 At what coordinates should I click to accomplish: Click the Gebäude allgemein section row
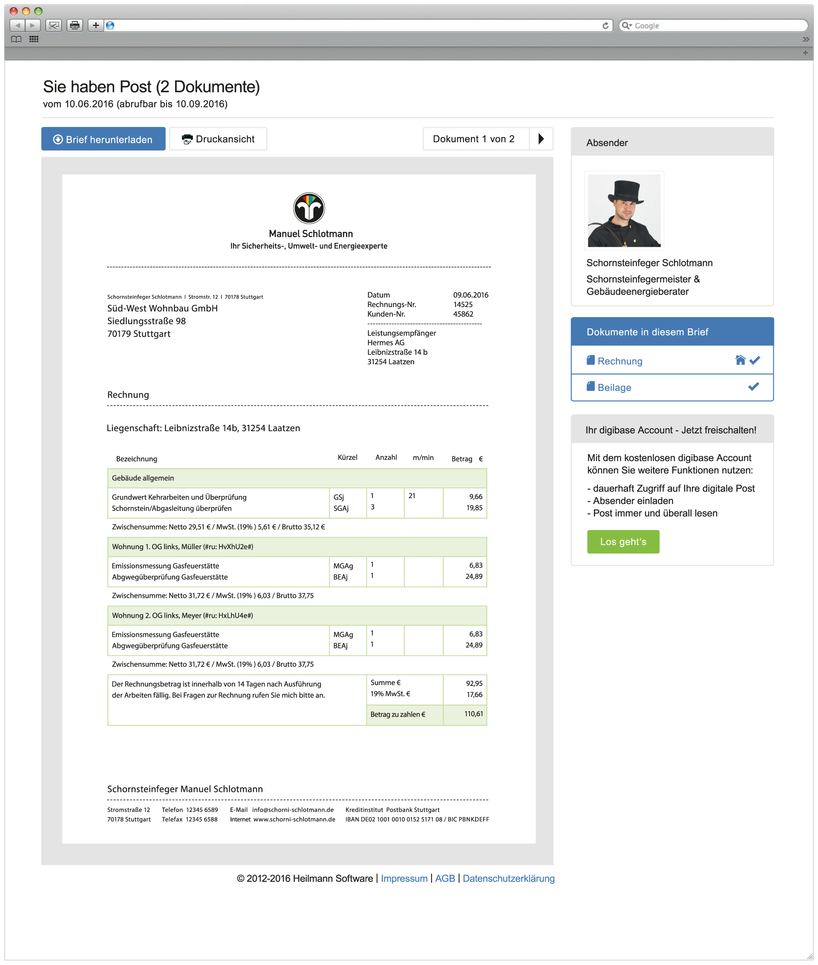pos(297,478)
